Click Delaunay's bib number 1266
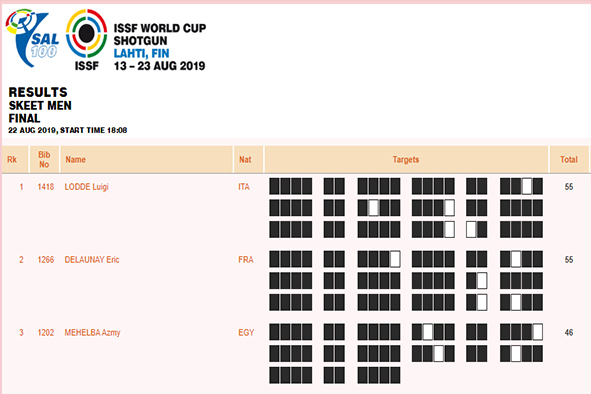This screenshot has height=394, width=591. click(x=46, y=259)
